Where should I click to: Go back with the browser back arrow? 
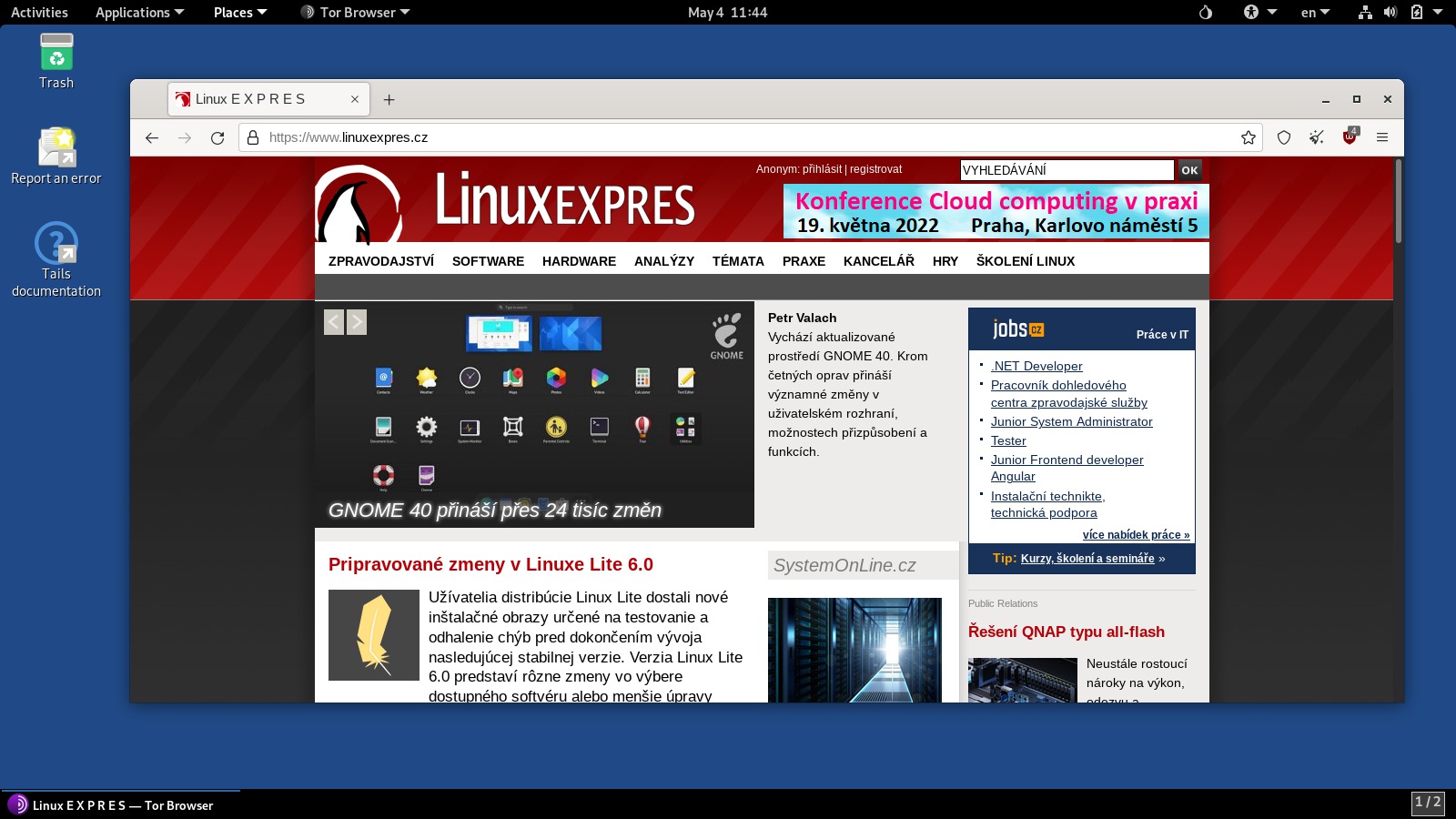click(152, 137)
